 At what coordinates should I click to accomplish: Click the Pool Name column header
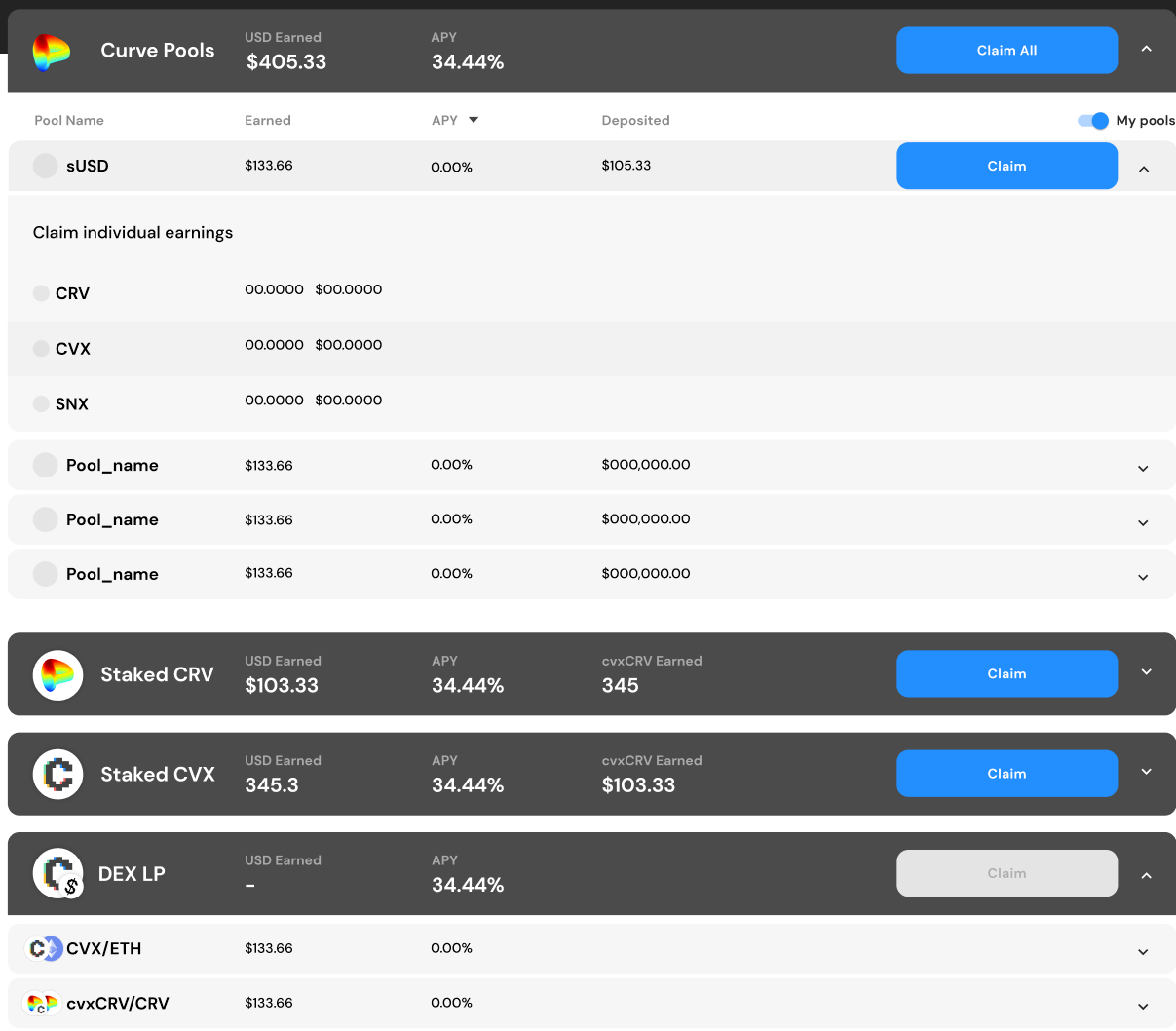[69, 120]
